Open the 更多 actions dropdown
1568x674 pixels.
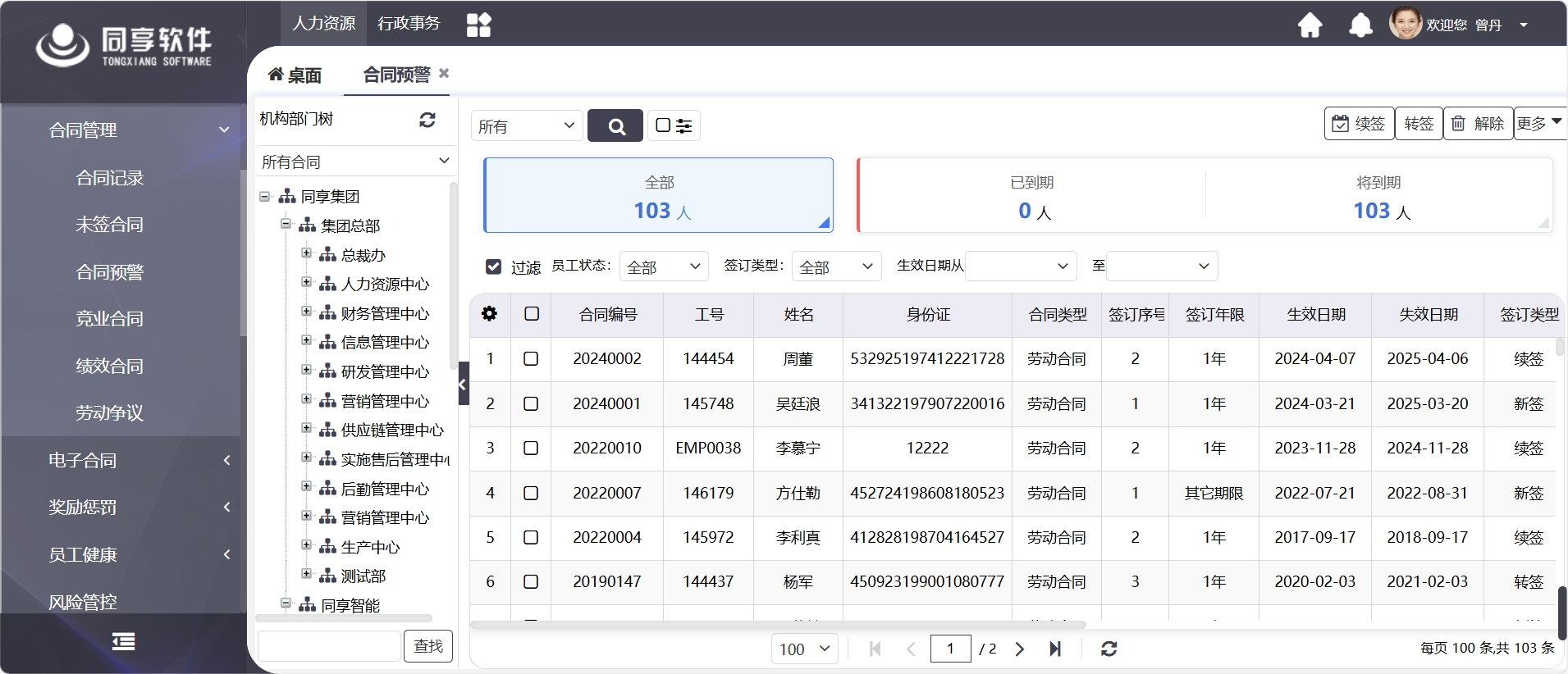[1540, 123]
